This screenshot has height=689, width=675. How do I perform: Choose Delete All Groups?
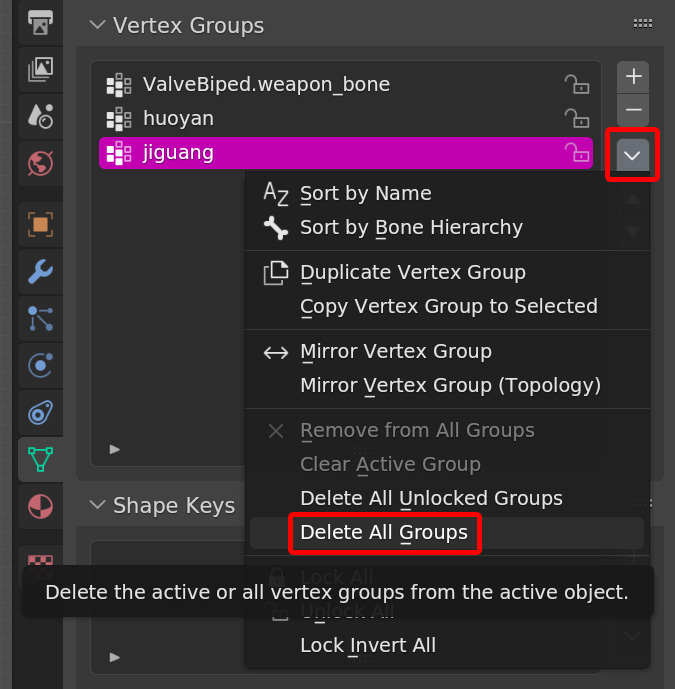(384, 533)
